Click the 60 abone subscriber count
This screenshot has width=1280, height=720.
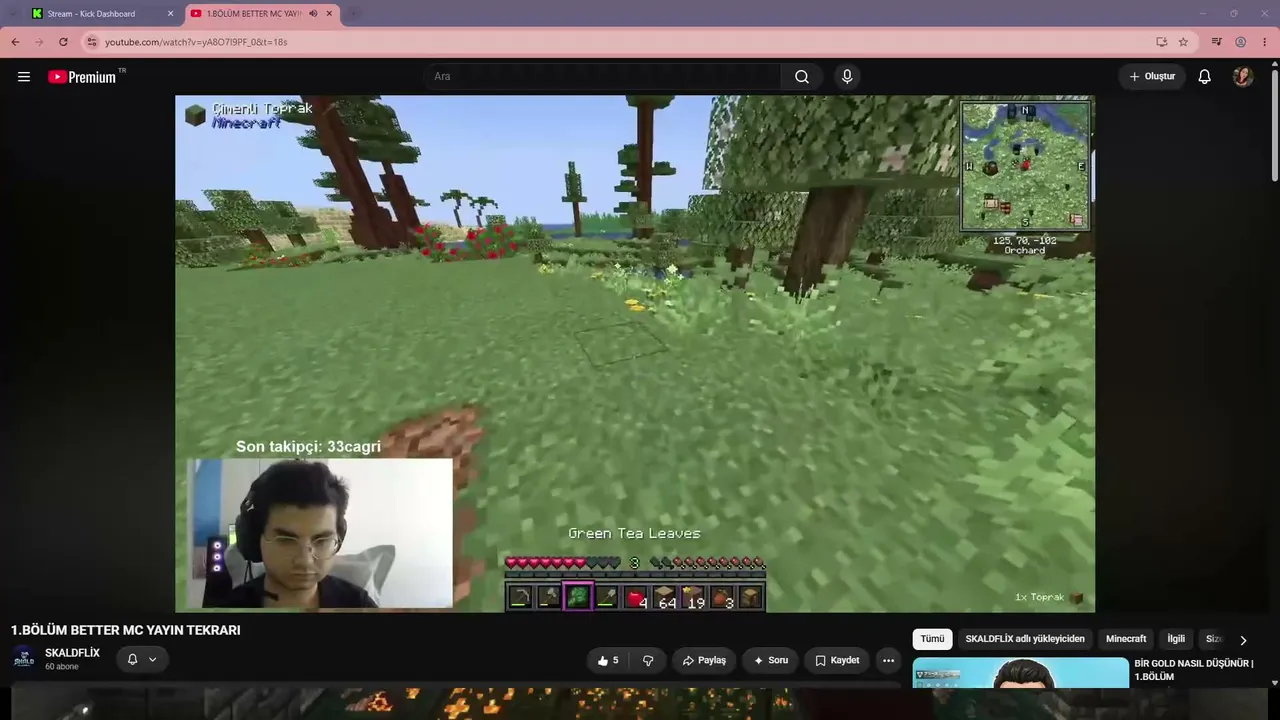[x=61, y=667]
